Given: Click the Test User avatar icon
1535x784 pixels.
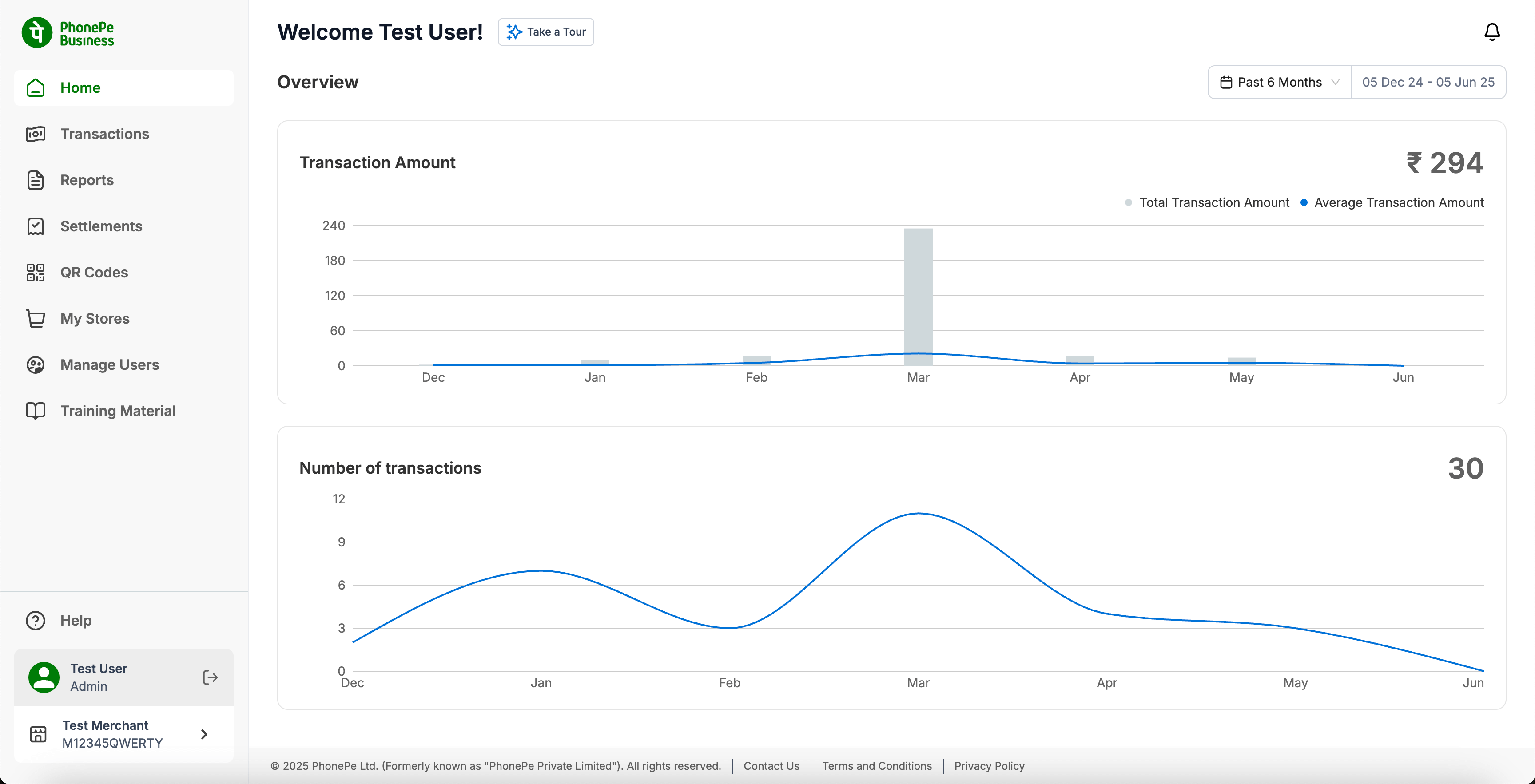Looking at the screenshot, I should [44, 677].
